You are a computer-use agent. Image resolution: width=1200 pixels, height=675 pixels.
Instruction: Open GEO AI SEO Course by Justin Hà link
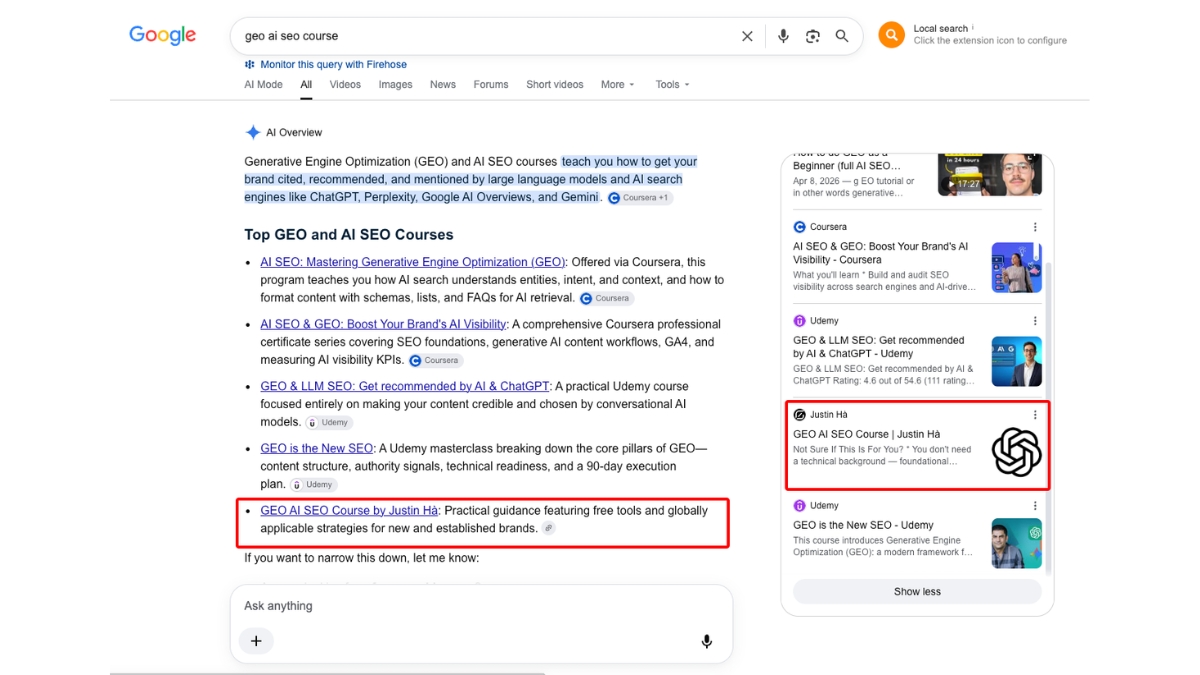click(349, 510)
